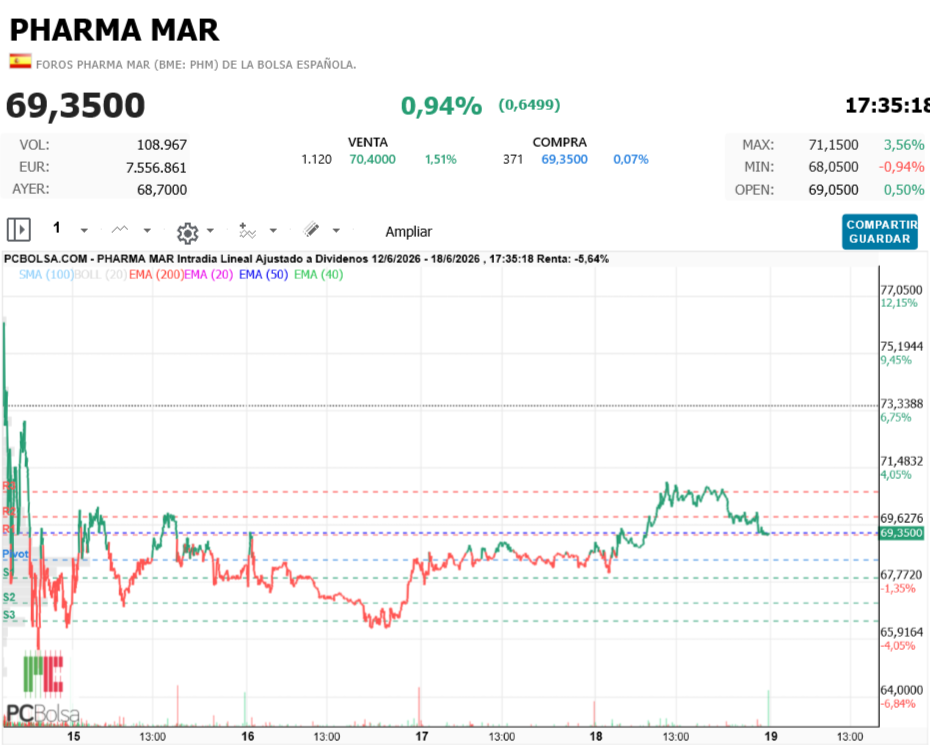Click the Spanish flag icon
930x745 pixels.
[20, 62]
